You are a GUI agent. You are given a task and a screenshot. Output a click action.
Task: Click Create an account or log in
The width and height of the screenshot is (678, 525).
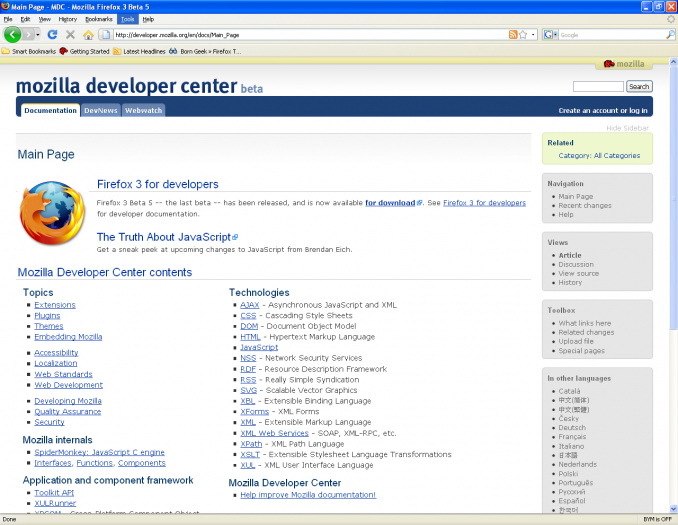[x=603, y=111]
